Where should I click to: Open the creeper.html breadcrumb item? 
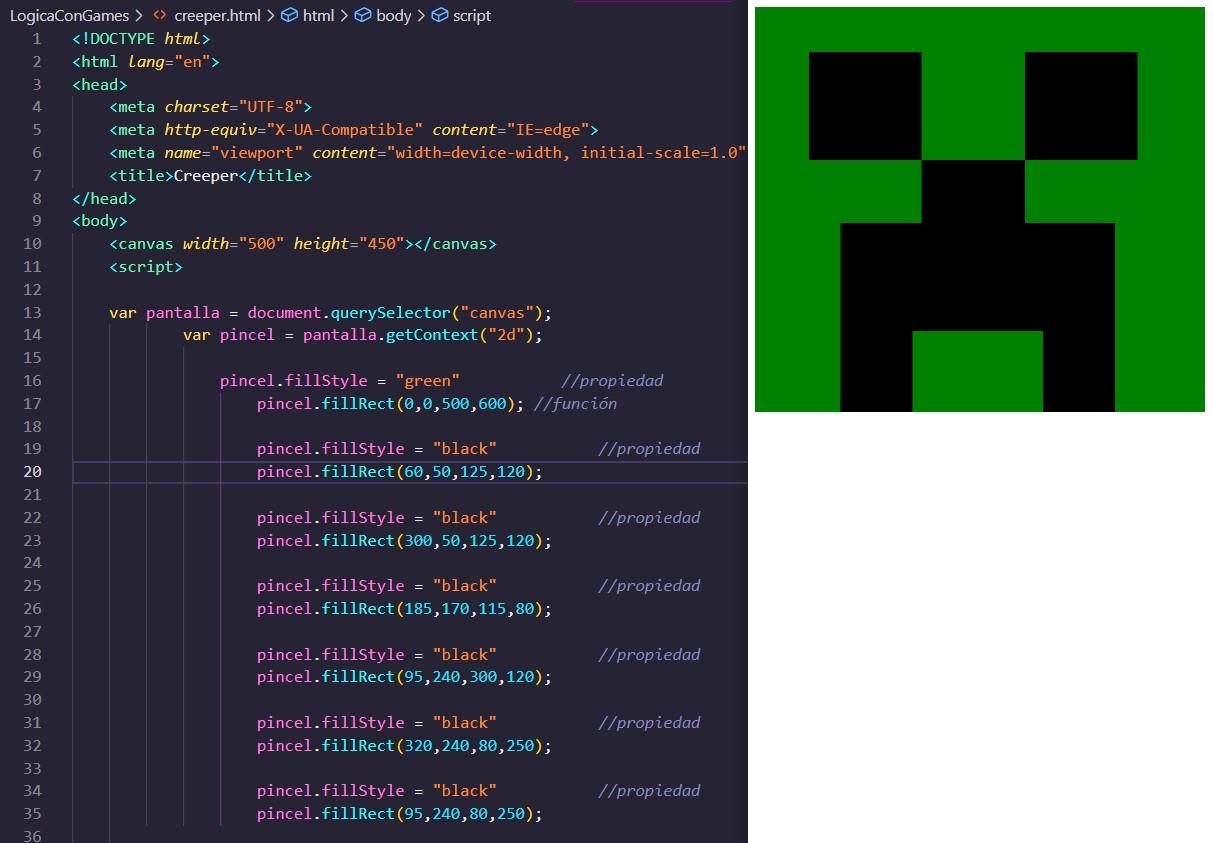217,16
